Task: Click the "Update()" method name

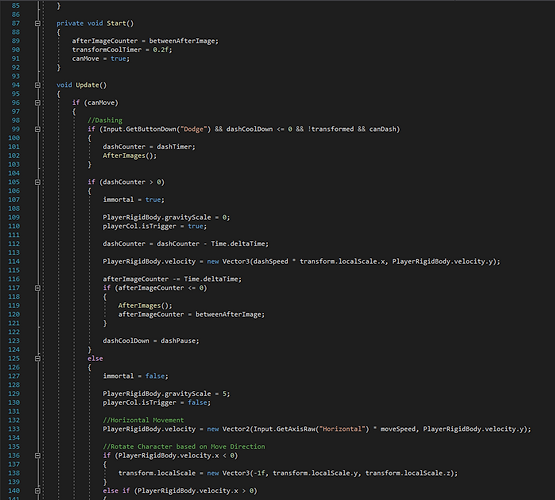Action: click(91, 85)
